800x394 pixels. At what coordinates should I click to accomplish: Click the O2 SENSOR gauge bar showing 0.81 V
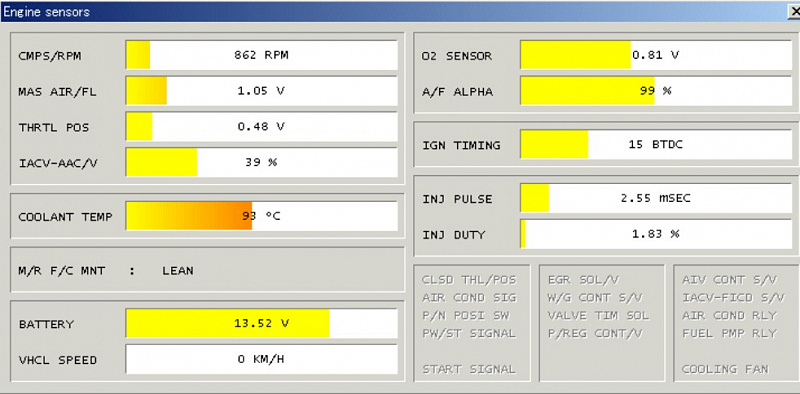click(x=657, y=55)
